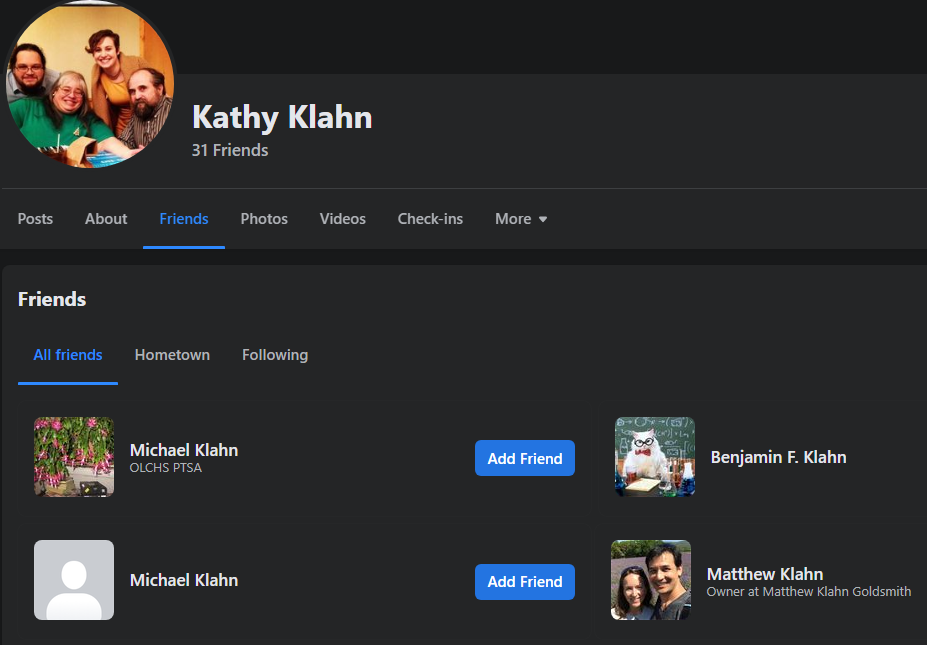Image resolution: width=927 pixels, height=645 pixels.
Task: Open Matthew Klahn's name link
Action: click(765, 574)
